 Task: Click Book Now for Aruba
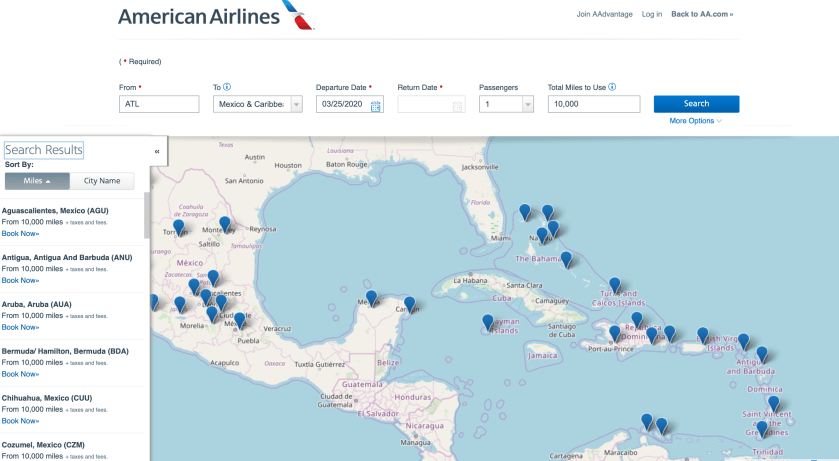coord(20,327)
